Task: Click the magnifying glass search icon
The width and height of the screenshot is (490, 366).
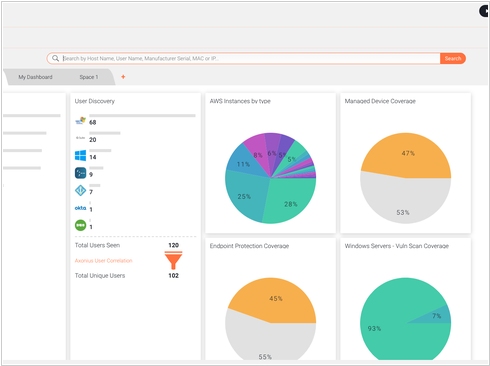Action: [55, 58]
